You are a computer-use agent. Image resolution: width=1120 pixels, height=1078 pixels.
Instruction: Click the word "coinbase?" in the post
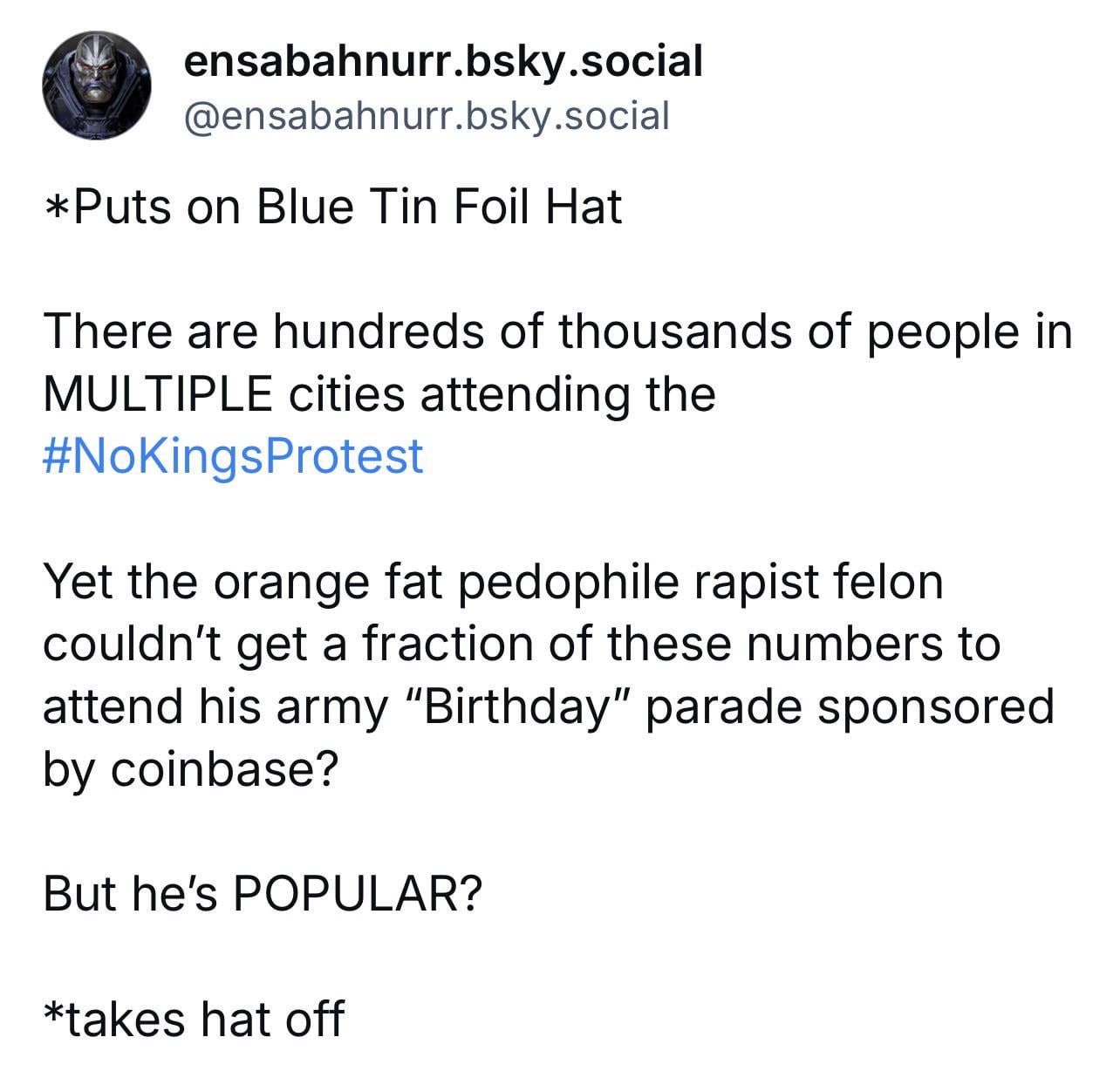click(222, 768)
